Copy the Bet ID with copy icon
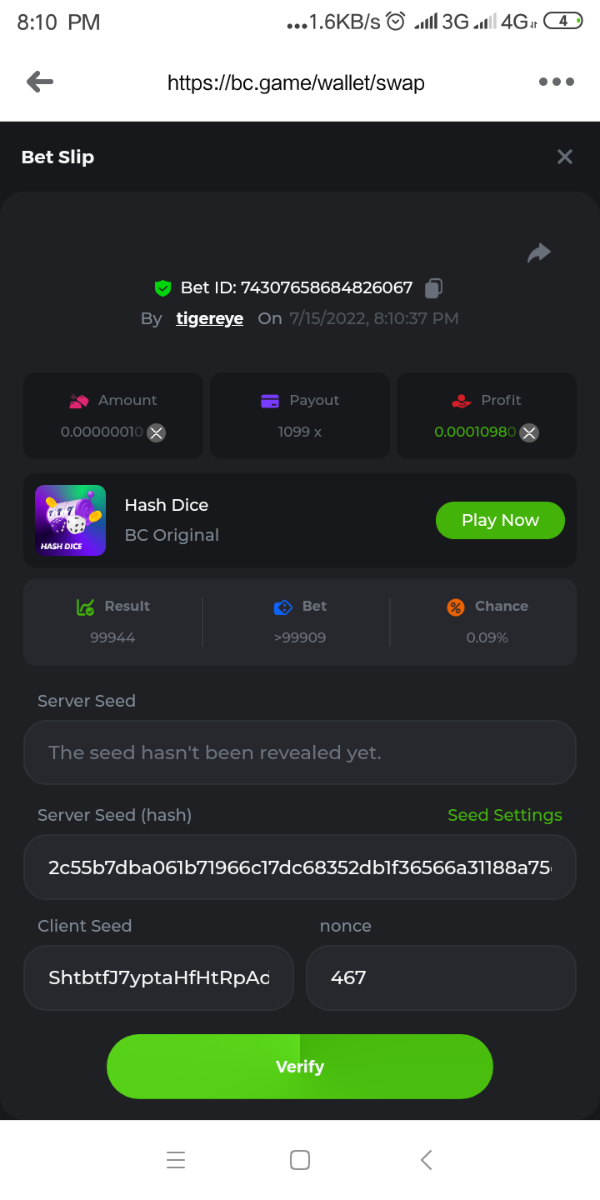The image size is (600, 1200). tap(433, 288)
